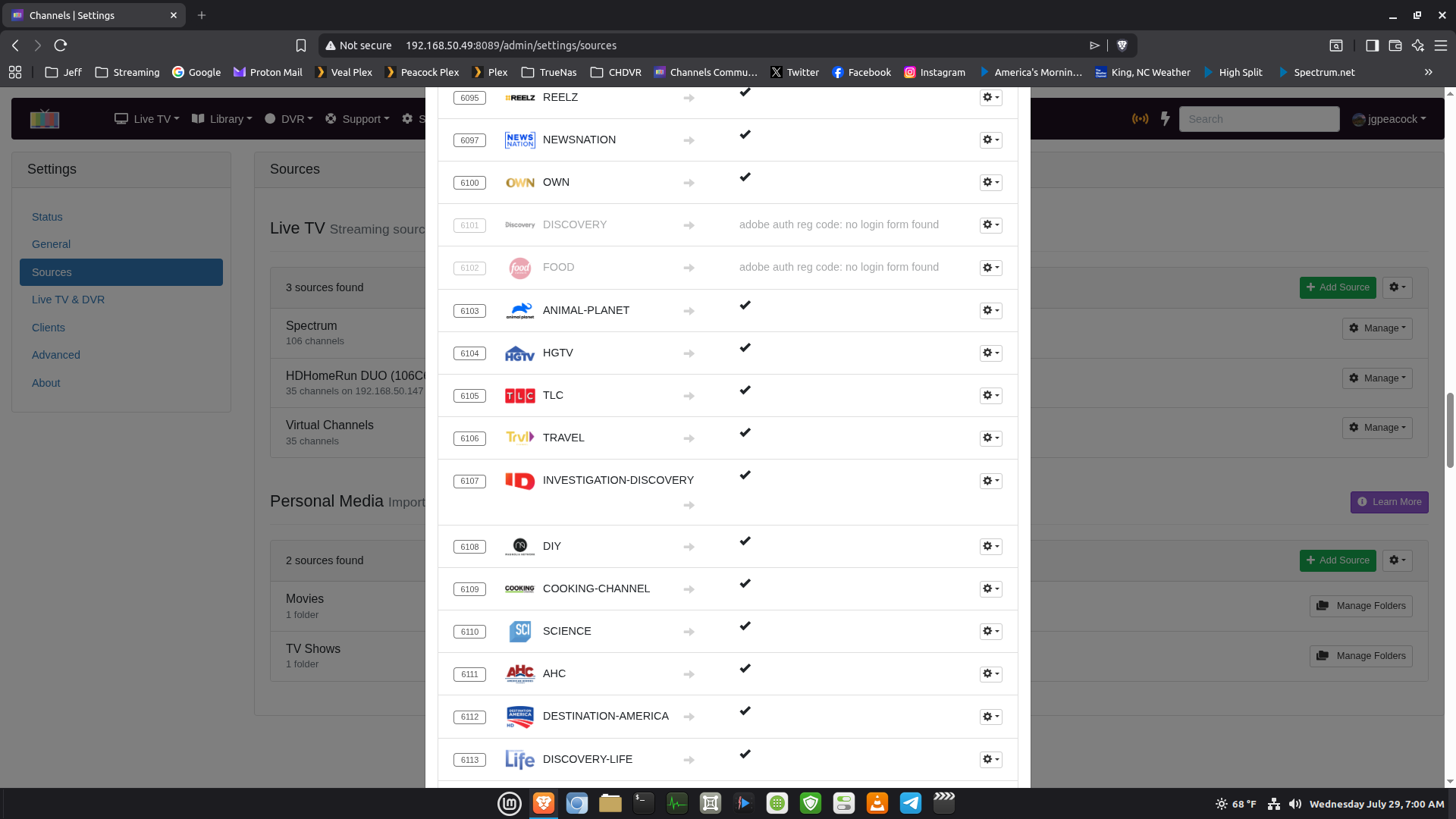Image resolution: width=1456 pixels, height=819 pixels.
Task: Open the gear dropdown for FOOD
Action: pyautogui.click(x=990, y=268)
